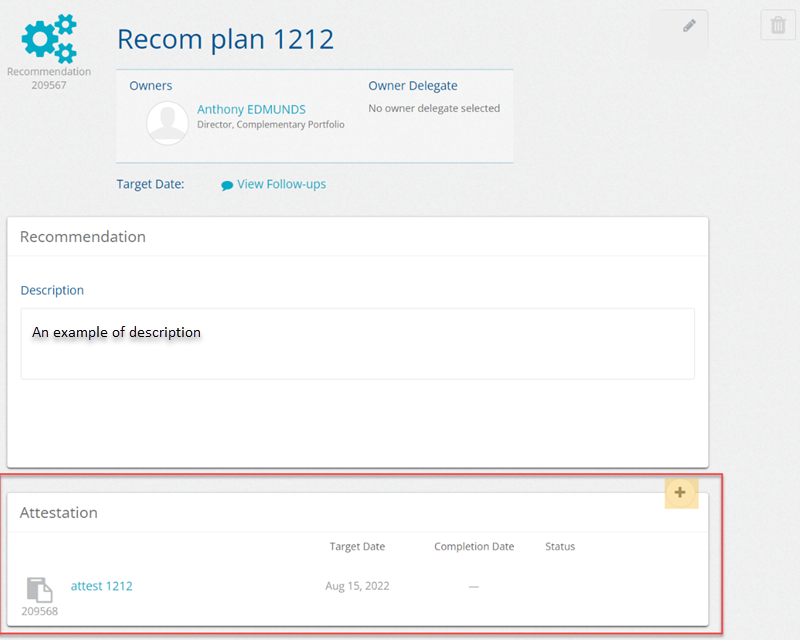Select the Recommendation section header

(83, 237)
